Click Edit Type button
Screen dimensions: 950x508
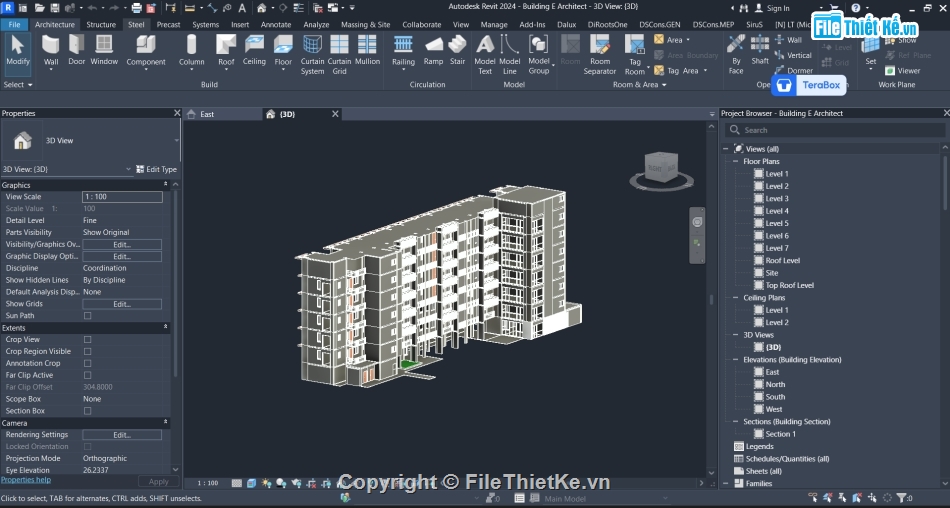coord(156,169)
